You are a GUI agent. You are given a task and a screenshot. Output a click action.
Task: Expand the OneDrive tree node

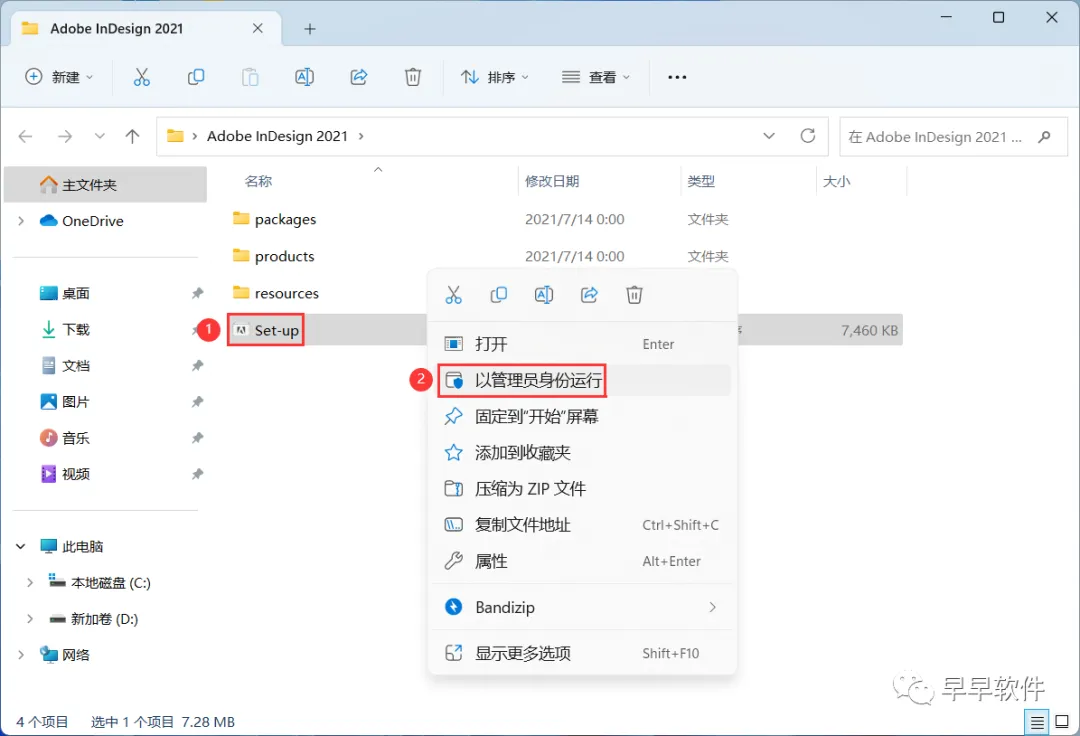point(21,221)
